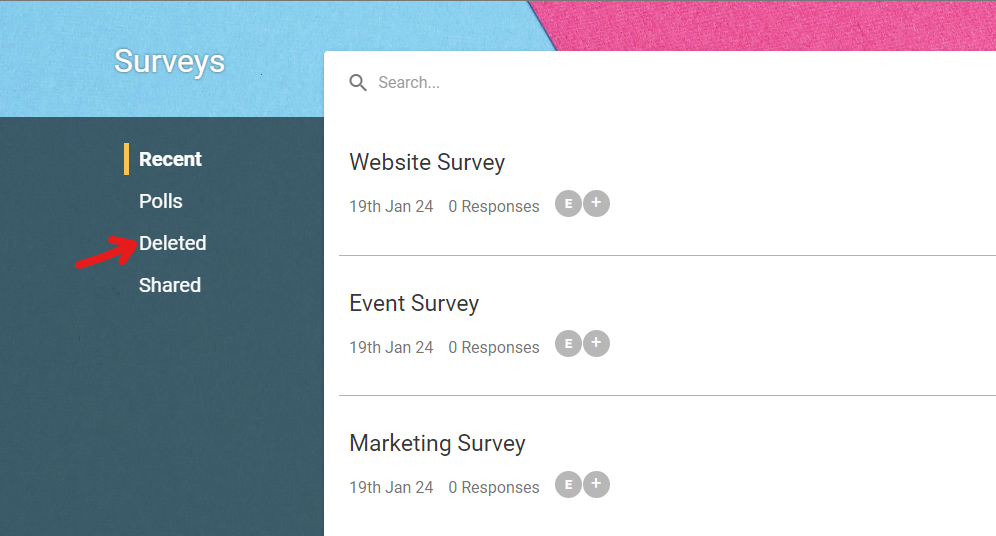This screenshot has width=996, height=536.
Task: Click the 19th Jan 24 date of Website Survey
Action: click(x=391, y=206)
